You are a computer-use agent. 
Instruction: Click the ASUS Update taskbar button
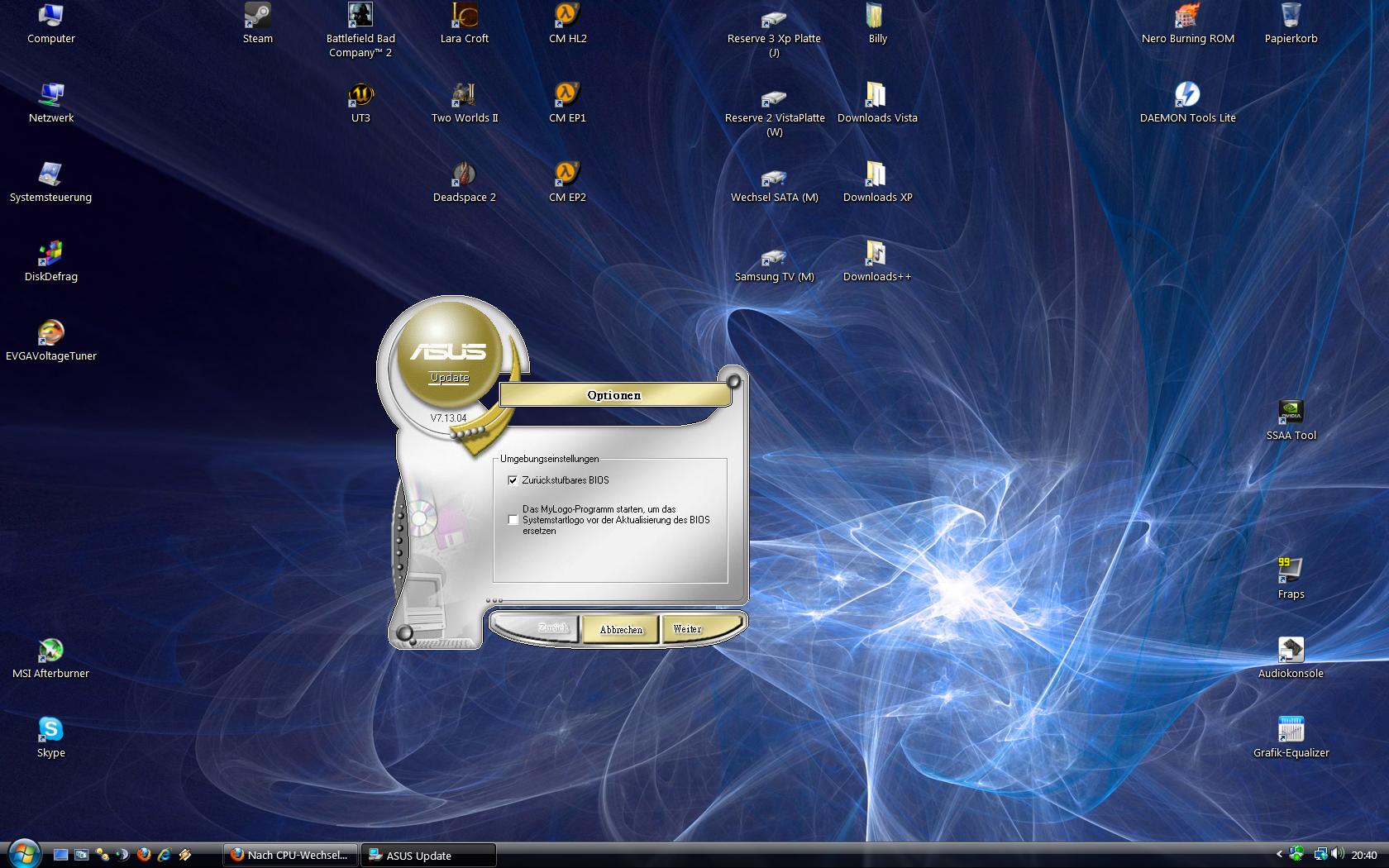point(428,855)
